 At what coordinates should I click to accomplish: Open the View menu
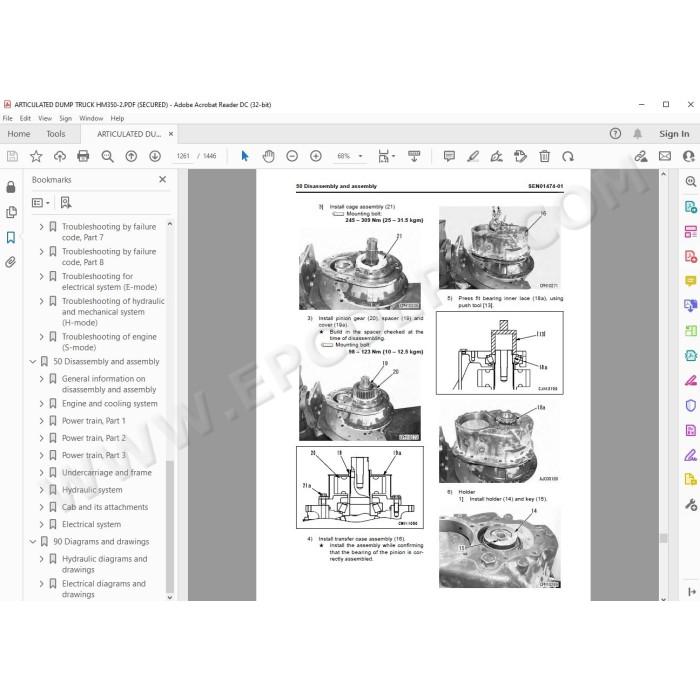[45, 118]
